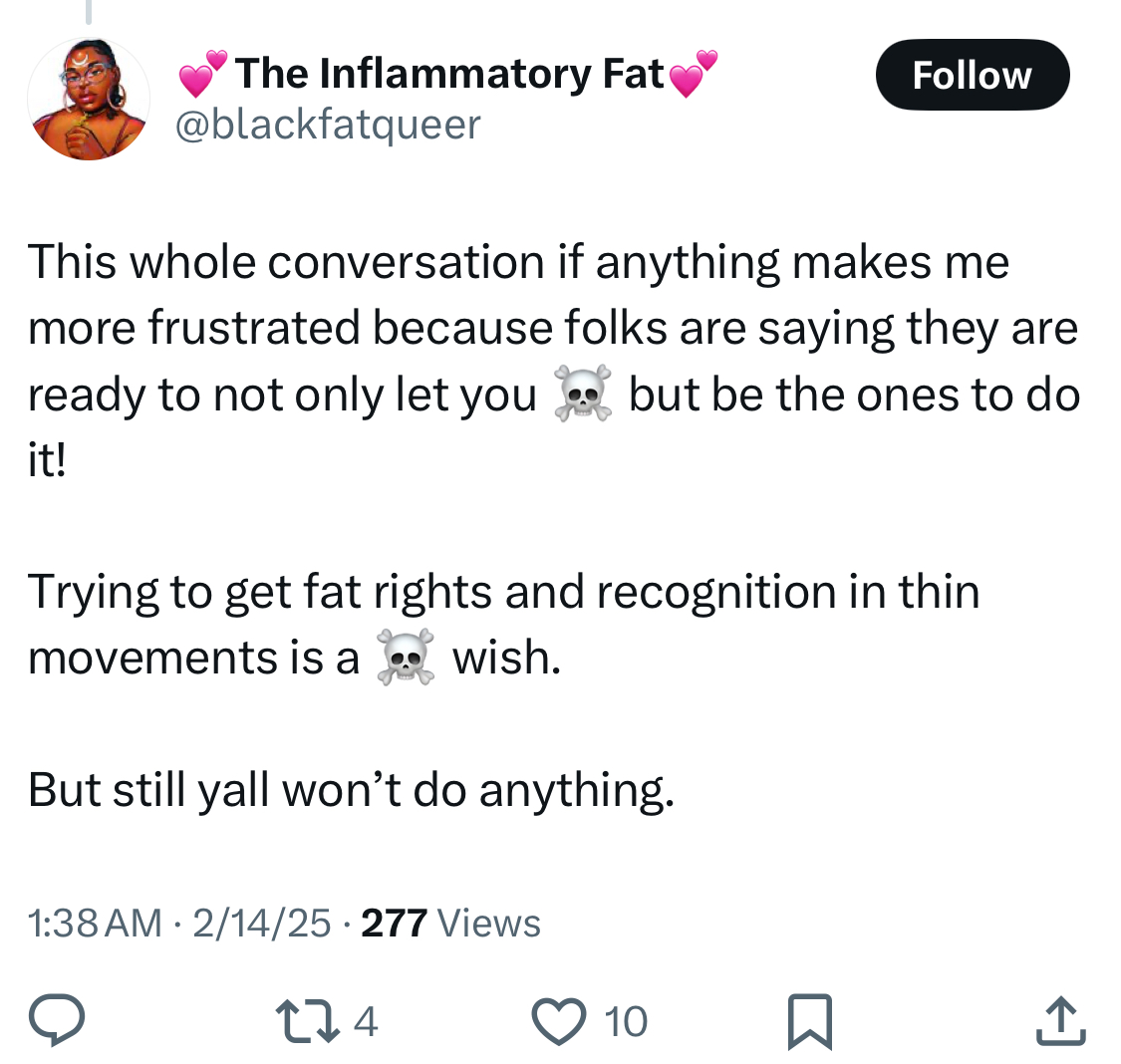Screen dimensions: 1121x1064
Task: Open the profile picture of blackfatqueer
Action: 88,100
